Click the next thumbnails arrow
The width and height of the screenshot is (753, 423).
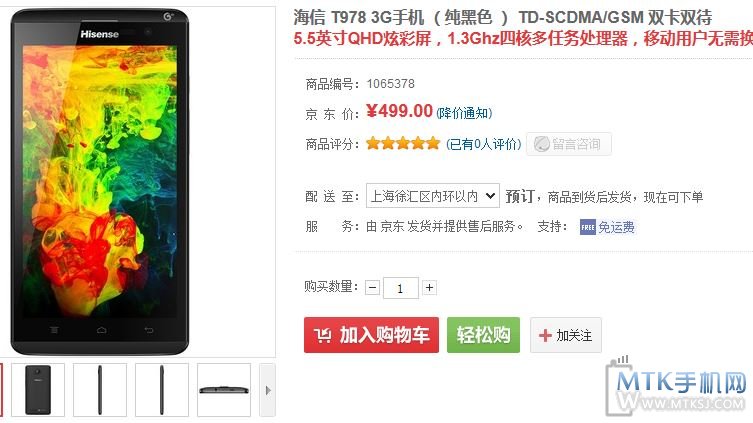[267, 390]
